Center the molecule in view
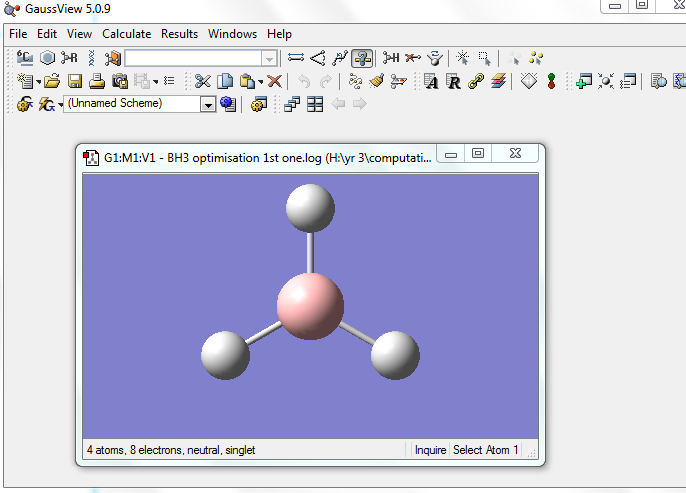This screenshot has height=493, width=686. click(606, 81)
